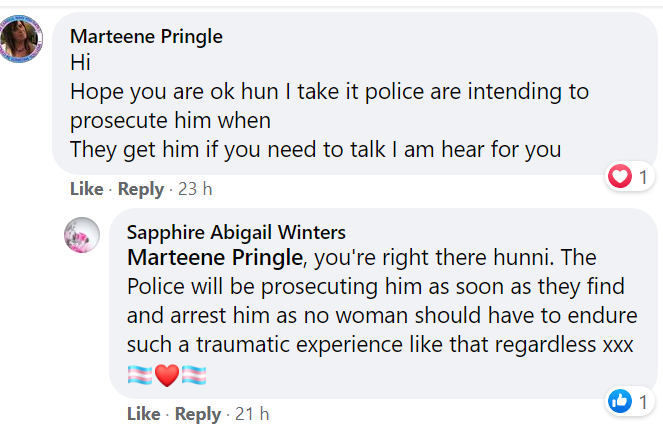Like Marteene Pringle's comment

point(87,189)
